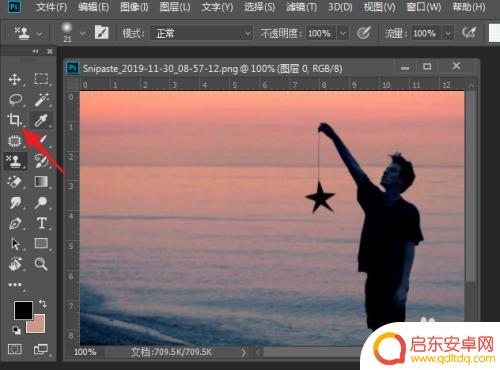Collapse the tools panel with double arrows
This screenshot has width=500, height=370.
36,51
